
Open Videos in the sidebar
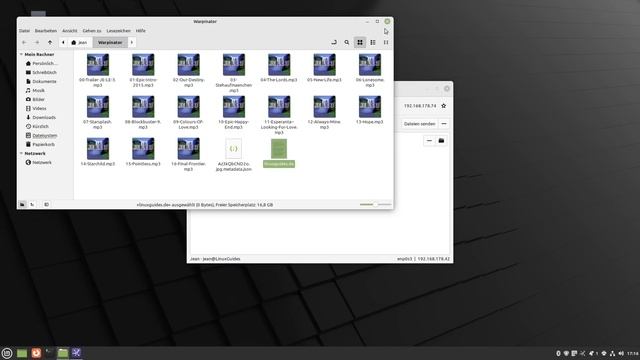[36, 109]
